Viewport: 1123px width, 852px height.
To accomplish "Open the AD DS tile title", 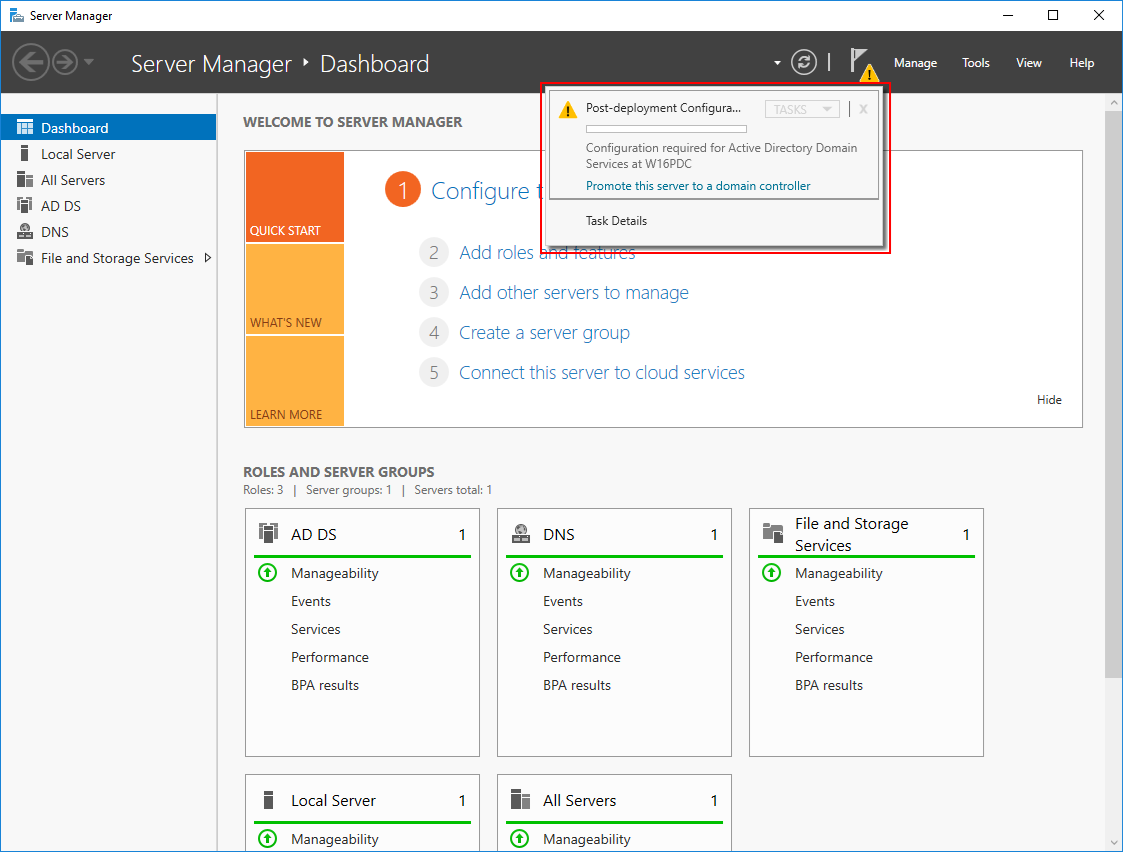I will point(314,534).
